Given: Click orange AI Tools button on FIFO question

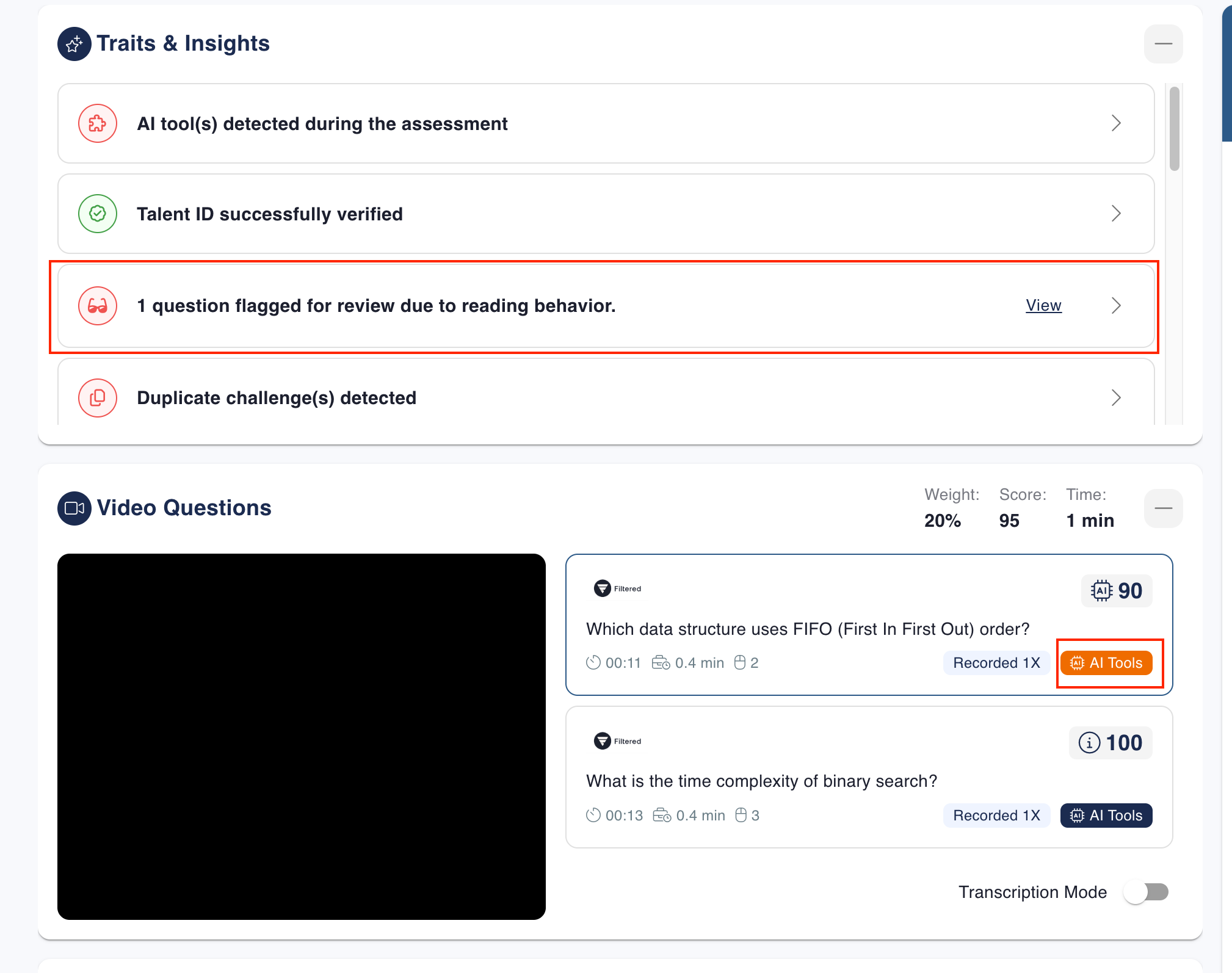Looking at the screenshot, I should click(x=1106, y=663).
